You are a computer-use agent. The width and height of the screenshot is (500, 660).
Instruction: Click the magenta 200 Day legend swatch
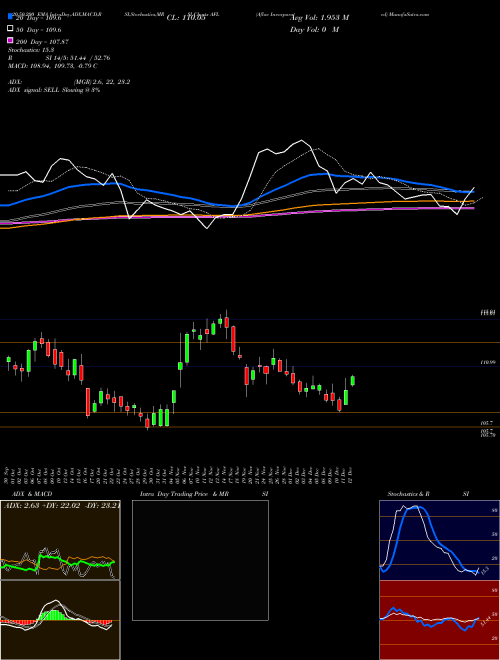coord(10,40)
